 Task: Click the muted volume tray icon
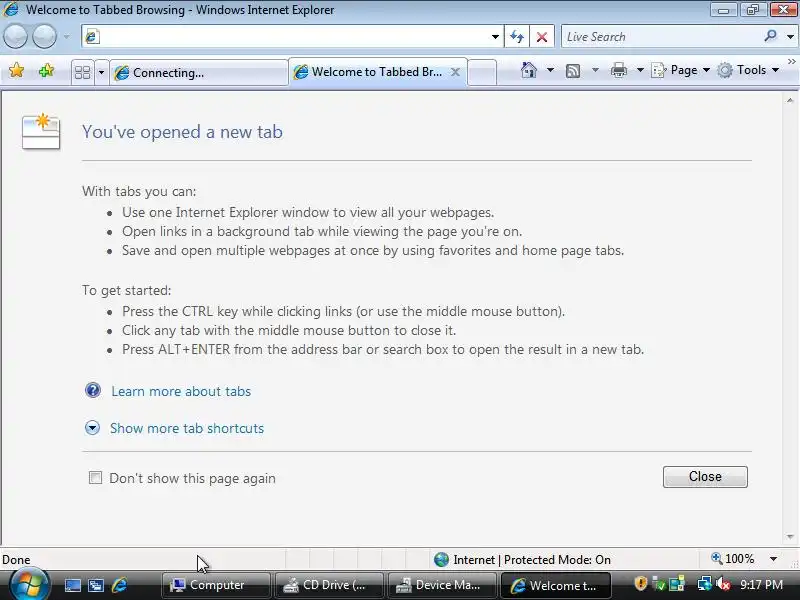(722, 584)
